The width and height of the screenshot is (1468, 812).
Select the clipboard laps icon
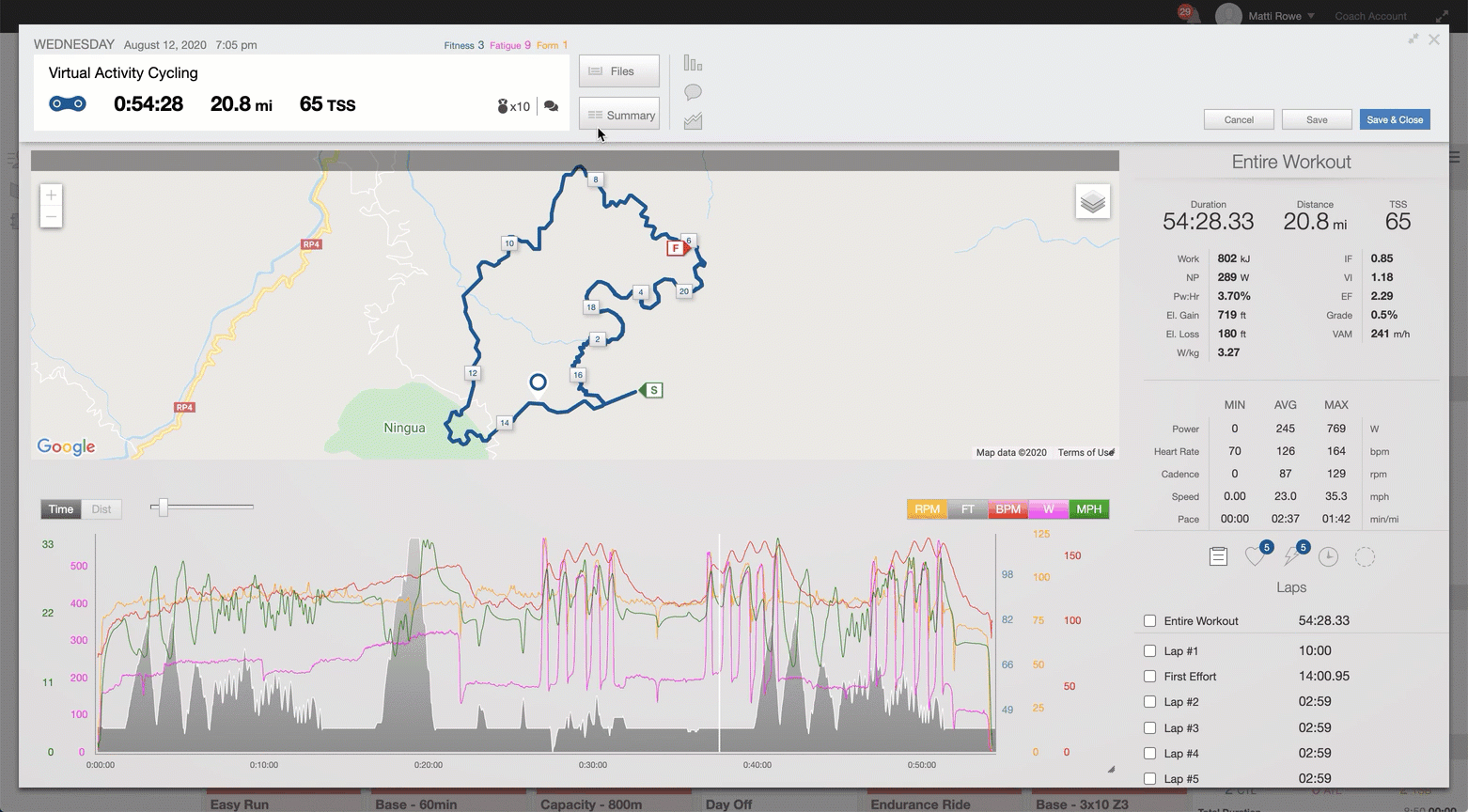(x=1218, y=557)
